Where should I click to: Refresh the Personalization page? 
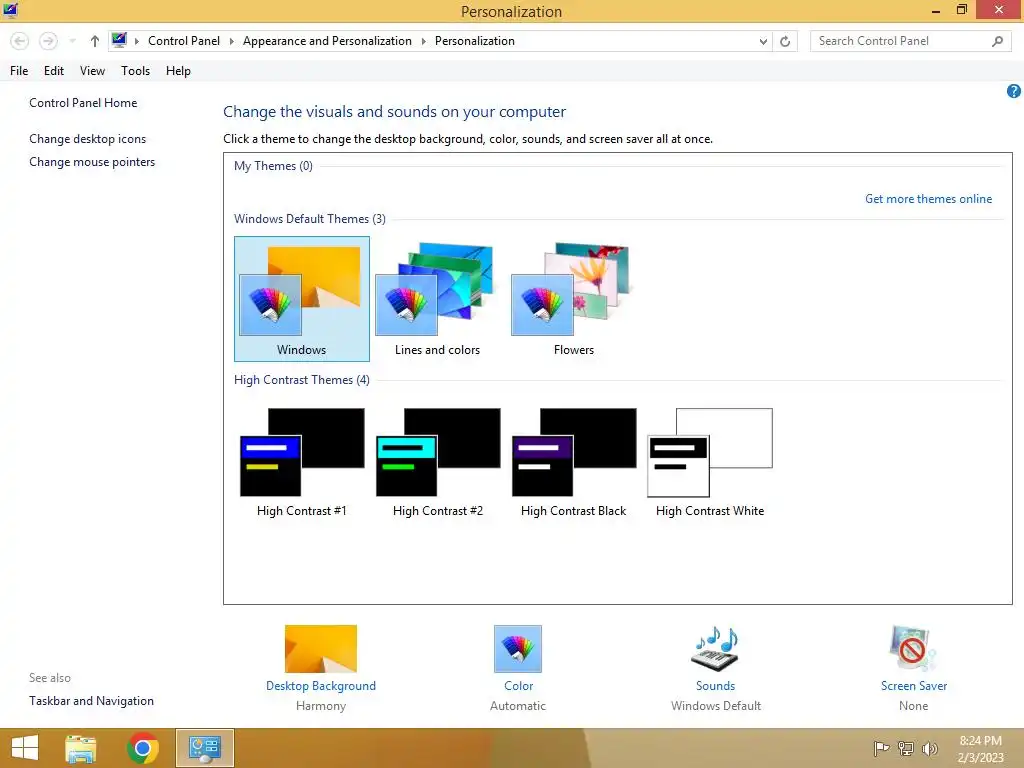(785, 41)
